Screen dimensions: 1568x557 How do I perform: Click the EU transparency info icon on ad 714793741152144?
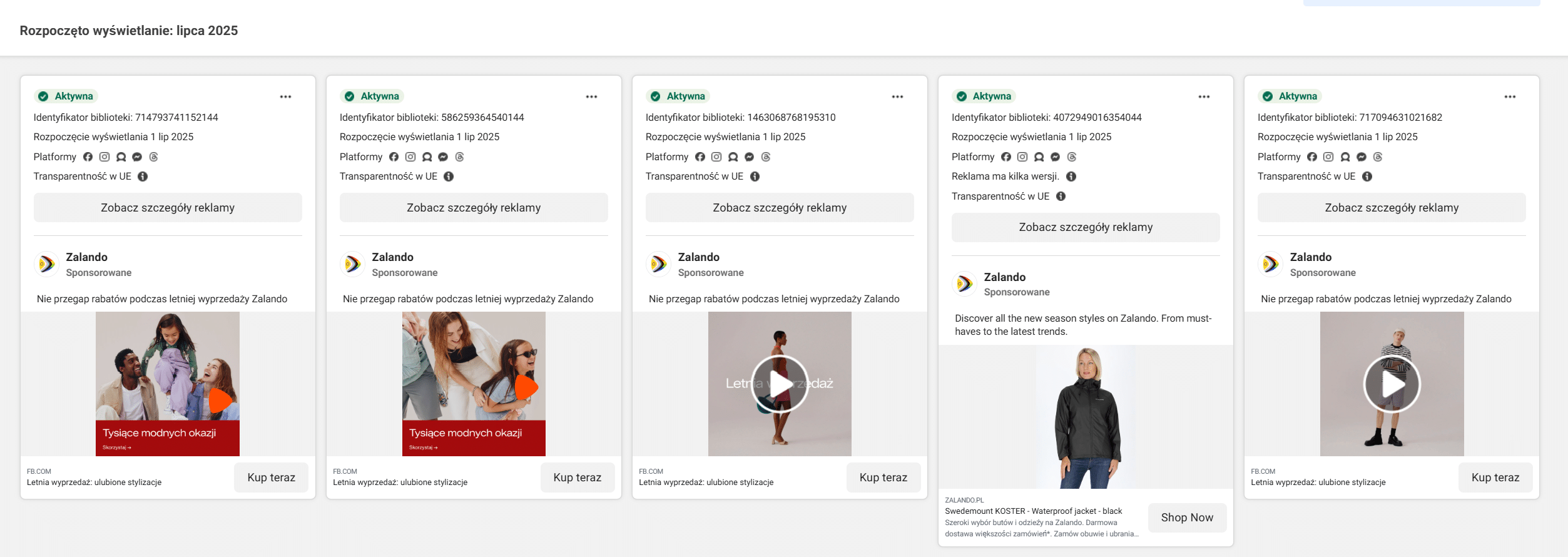click(143, 176)
